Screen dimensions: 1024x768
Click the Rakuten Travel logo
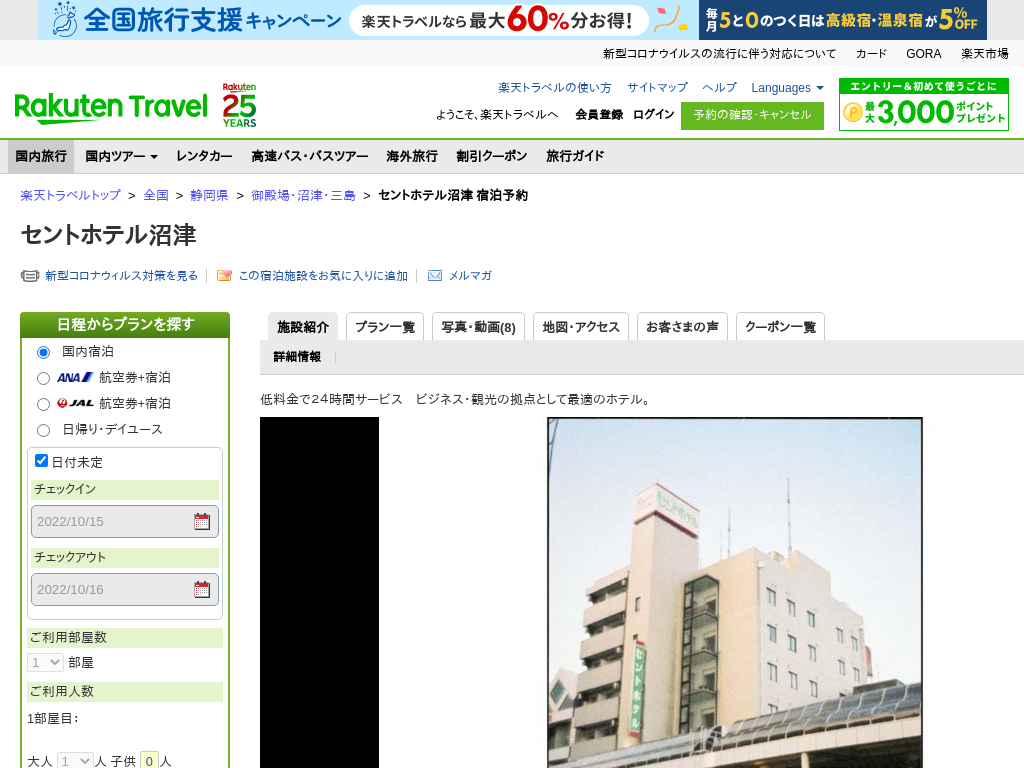click(x=111, y=108)
